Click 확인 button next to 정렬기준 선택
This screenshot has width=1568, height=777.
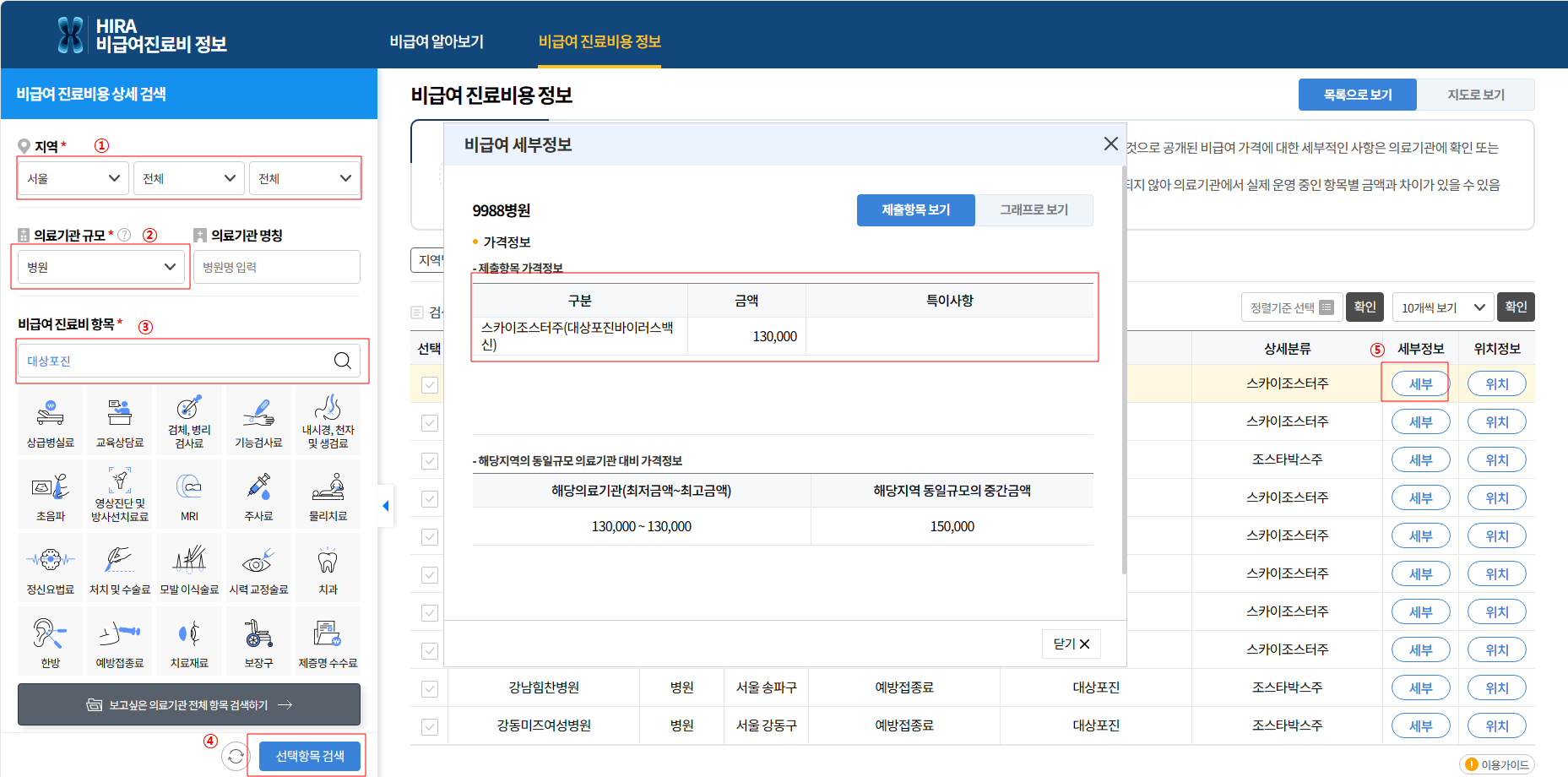tap(1365, 307)
